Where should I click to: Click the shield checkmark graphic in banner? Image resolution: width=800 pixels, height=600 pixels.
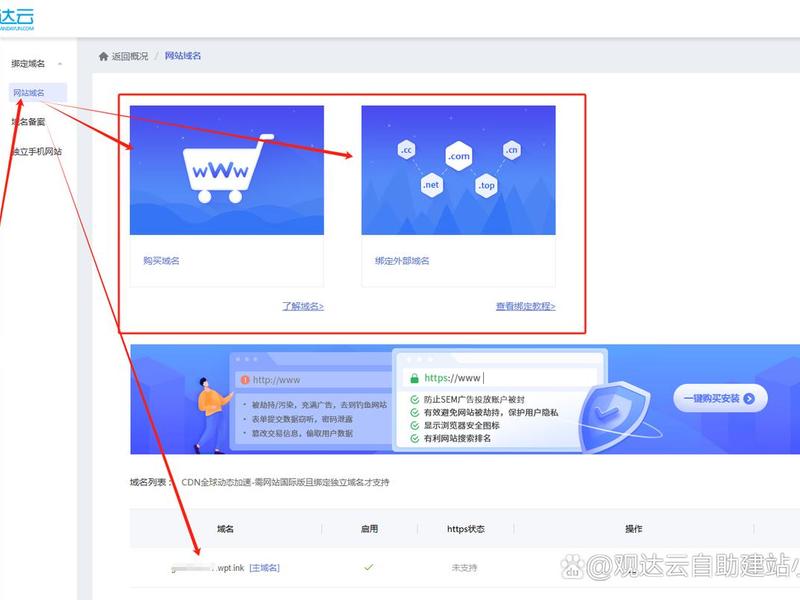[615, 415]
